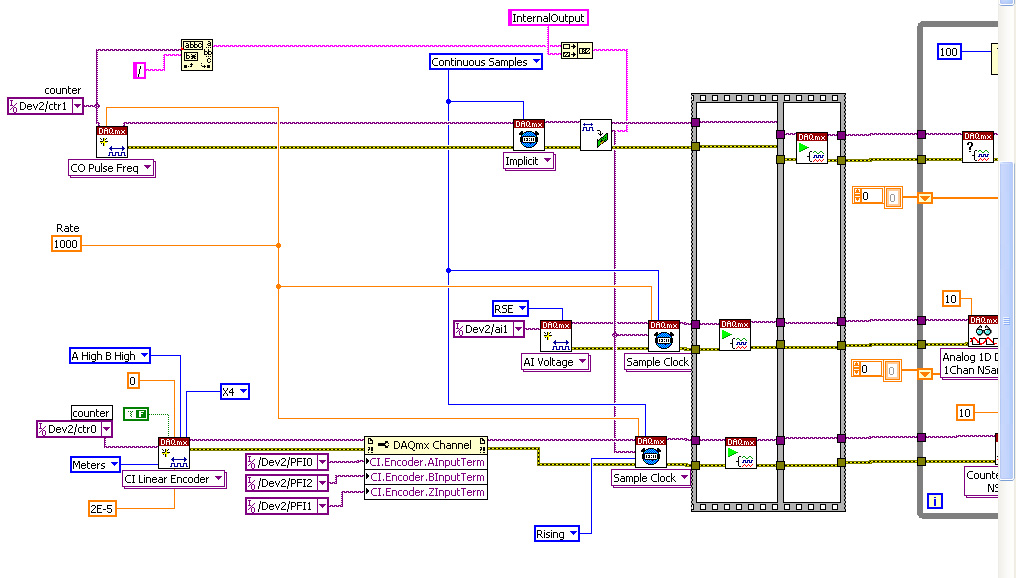This screenshot has height=578, width=1017.
Task: Open the Dev2/ai1 physical channel dropdown
Action: (518, 330)
